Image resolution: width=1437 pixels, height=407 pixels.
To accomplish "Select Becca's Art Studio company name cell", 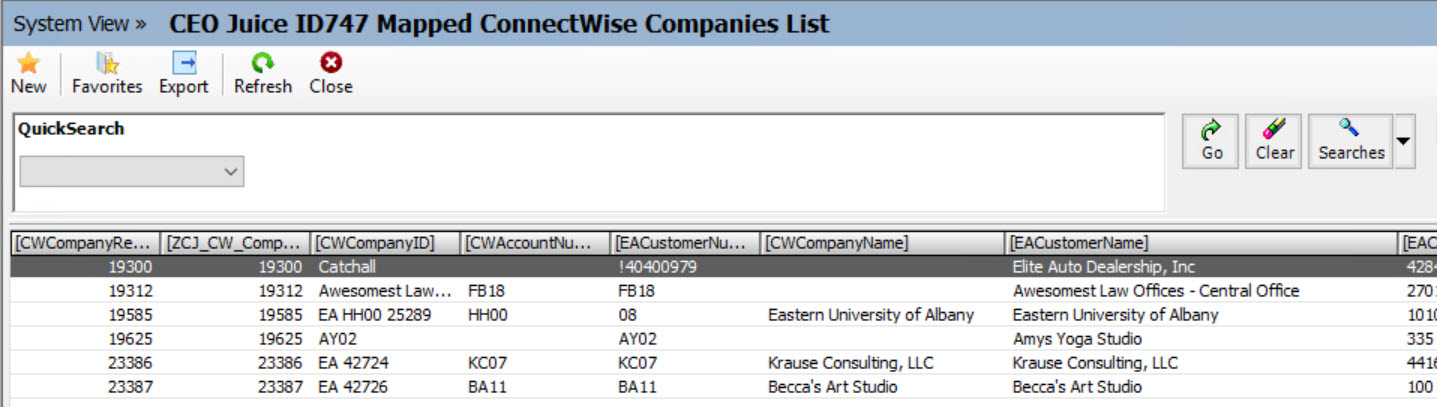I will 883,387.
